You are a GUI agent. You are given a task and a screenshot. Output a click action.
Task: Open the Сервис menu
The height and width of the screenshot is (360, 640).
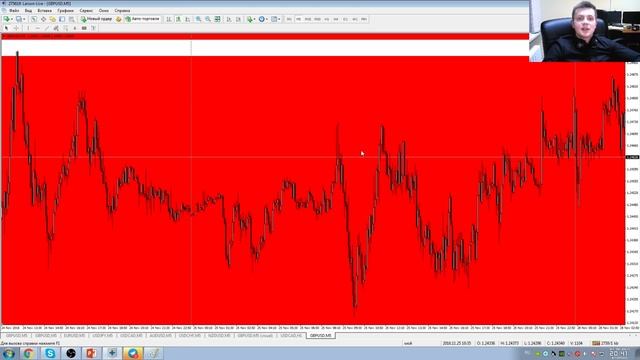point(86,11)
